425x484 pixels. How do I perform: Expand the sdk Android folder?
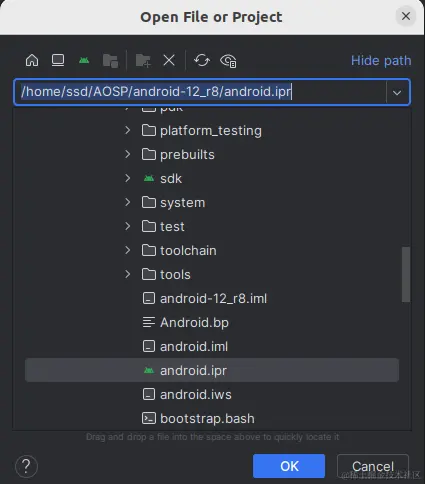coord(128,178)
